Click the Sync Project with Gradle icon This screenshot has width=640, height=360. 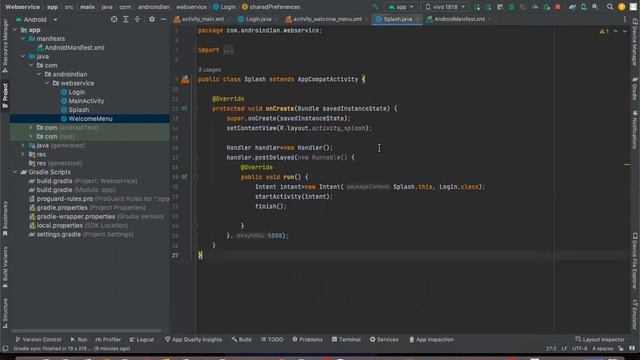pyautogui.click(x=572, y=7)
